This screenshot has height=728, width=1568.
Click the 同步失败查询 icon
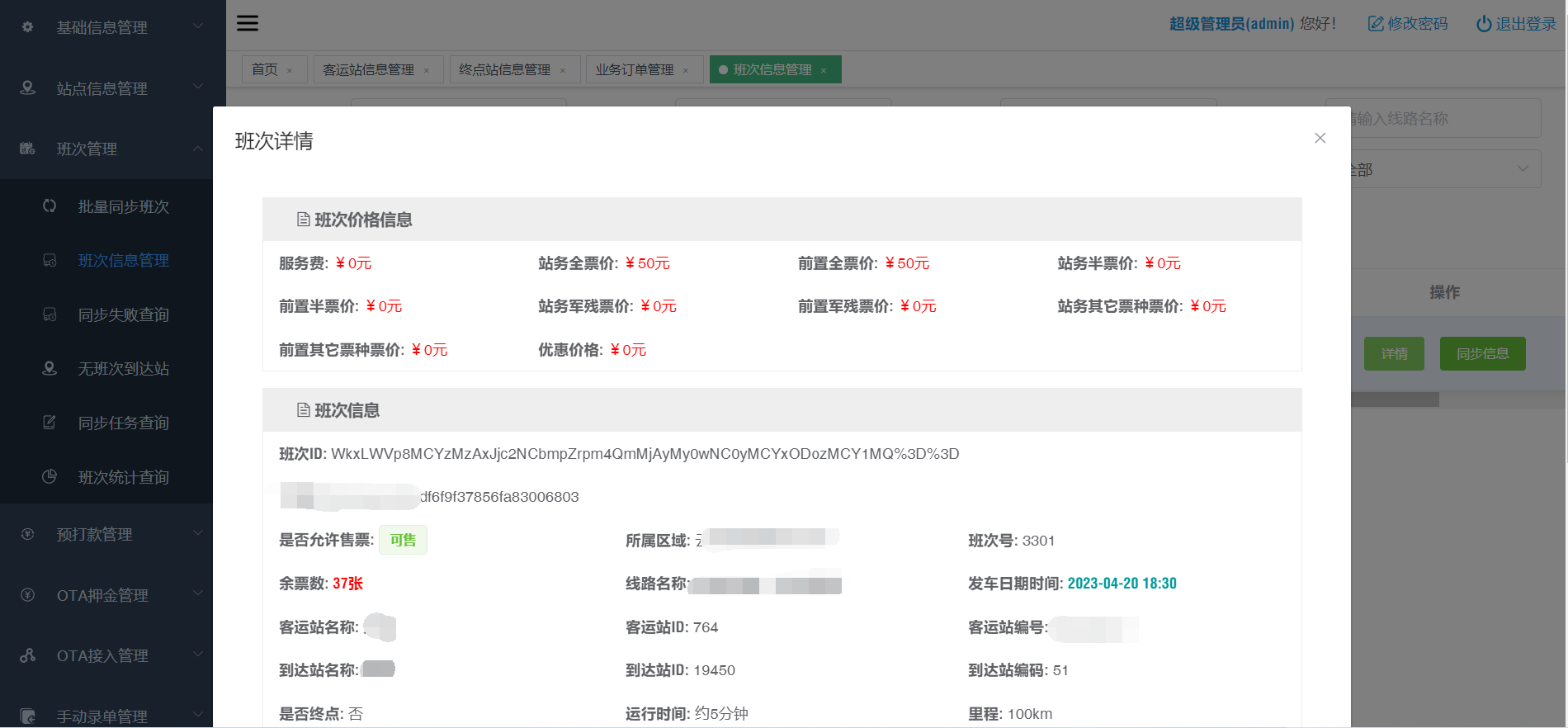pyautogui.click(x=50, y=314)
